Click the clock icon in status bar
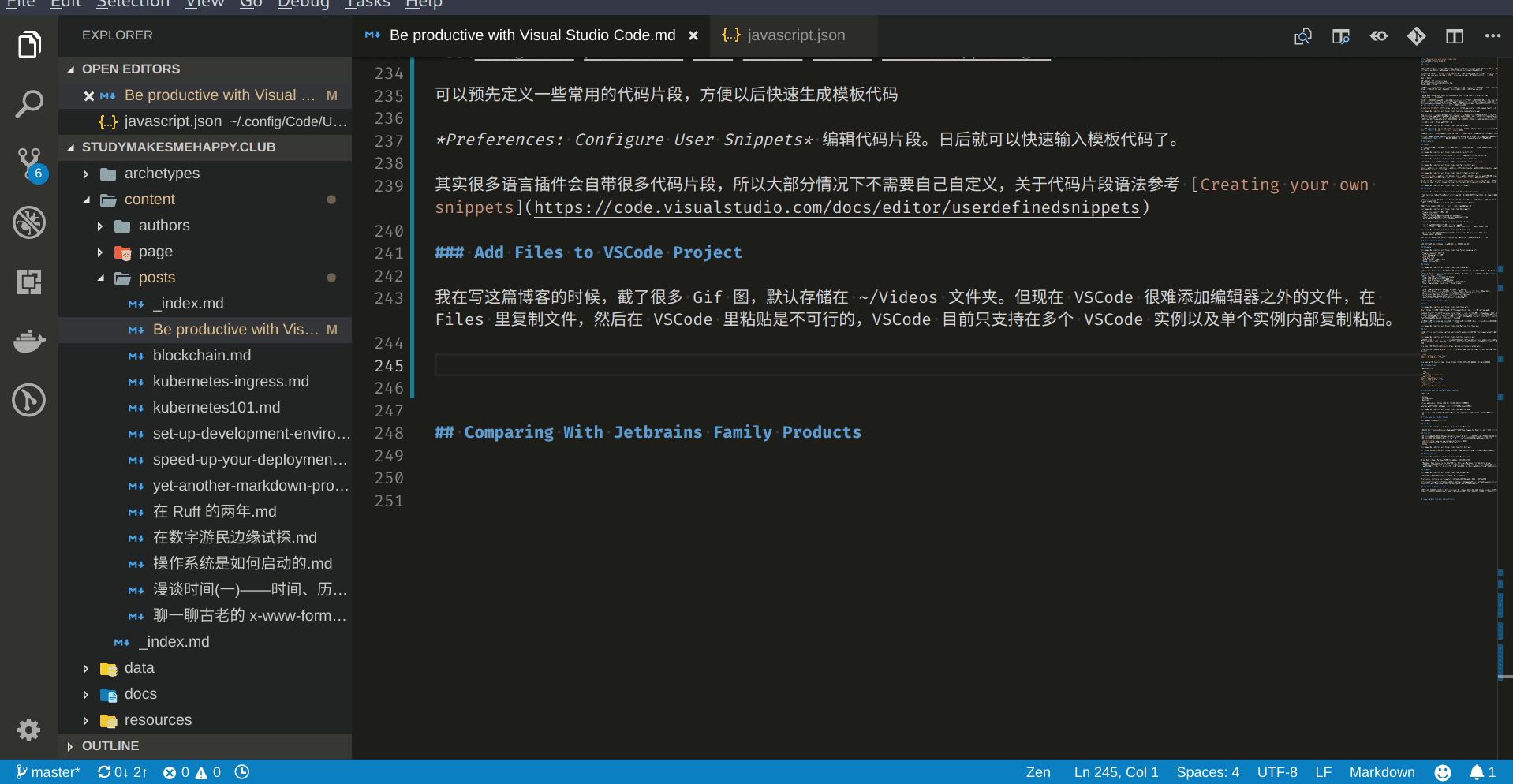Image resolution: width=1513 pixels, height=784 pixels. pyautogui.click(x=242, y=772)
